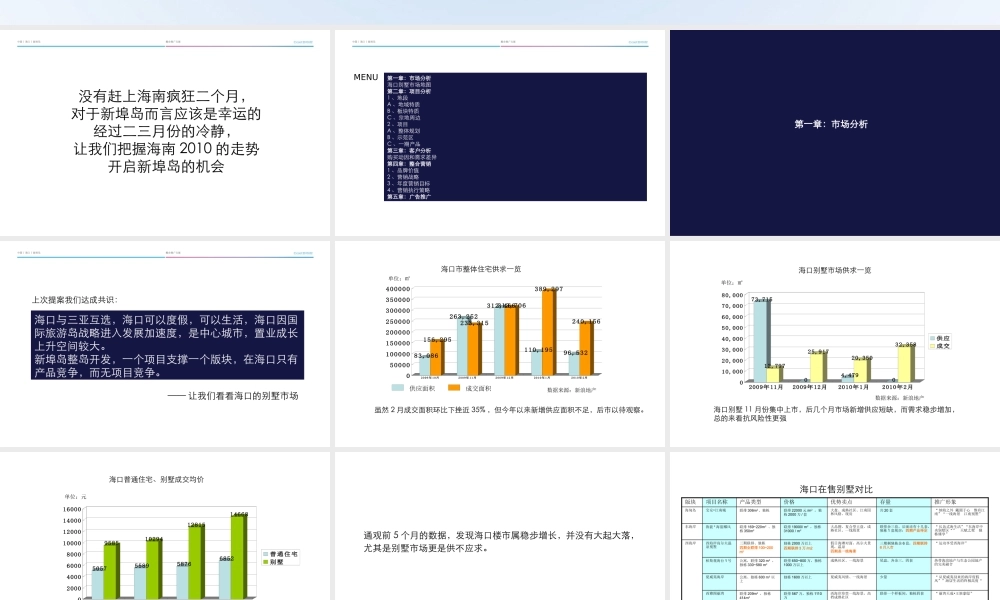Open the slide starting with '没有赶上海南疯狂二个月'

pyautogui.click(x=165, y=133)
